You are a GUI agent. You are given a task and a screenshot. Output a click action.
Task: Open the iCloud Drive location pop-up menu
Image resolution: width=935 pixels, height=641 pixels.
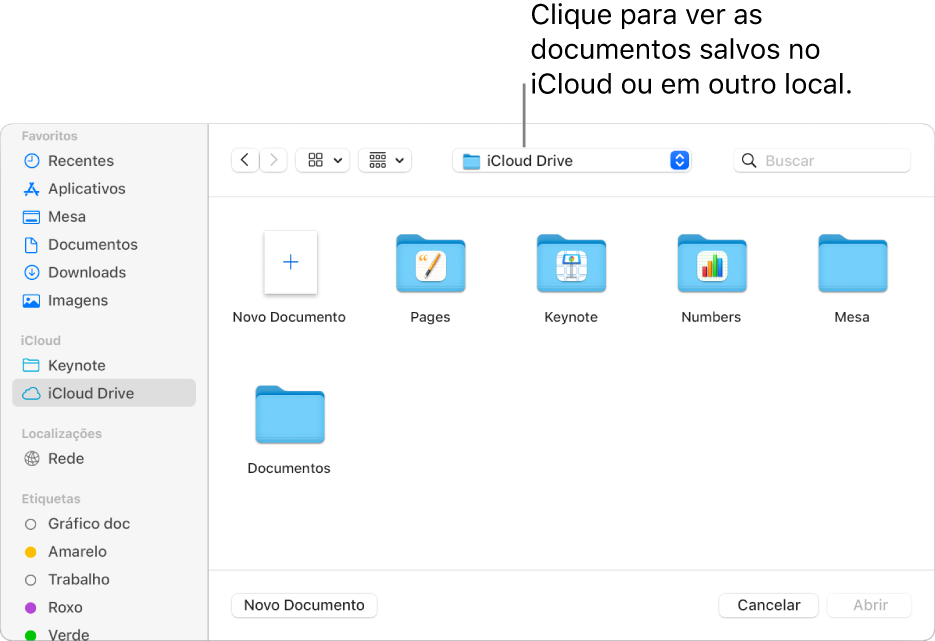tap(571, 160)
